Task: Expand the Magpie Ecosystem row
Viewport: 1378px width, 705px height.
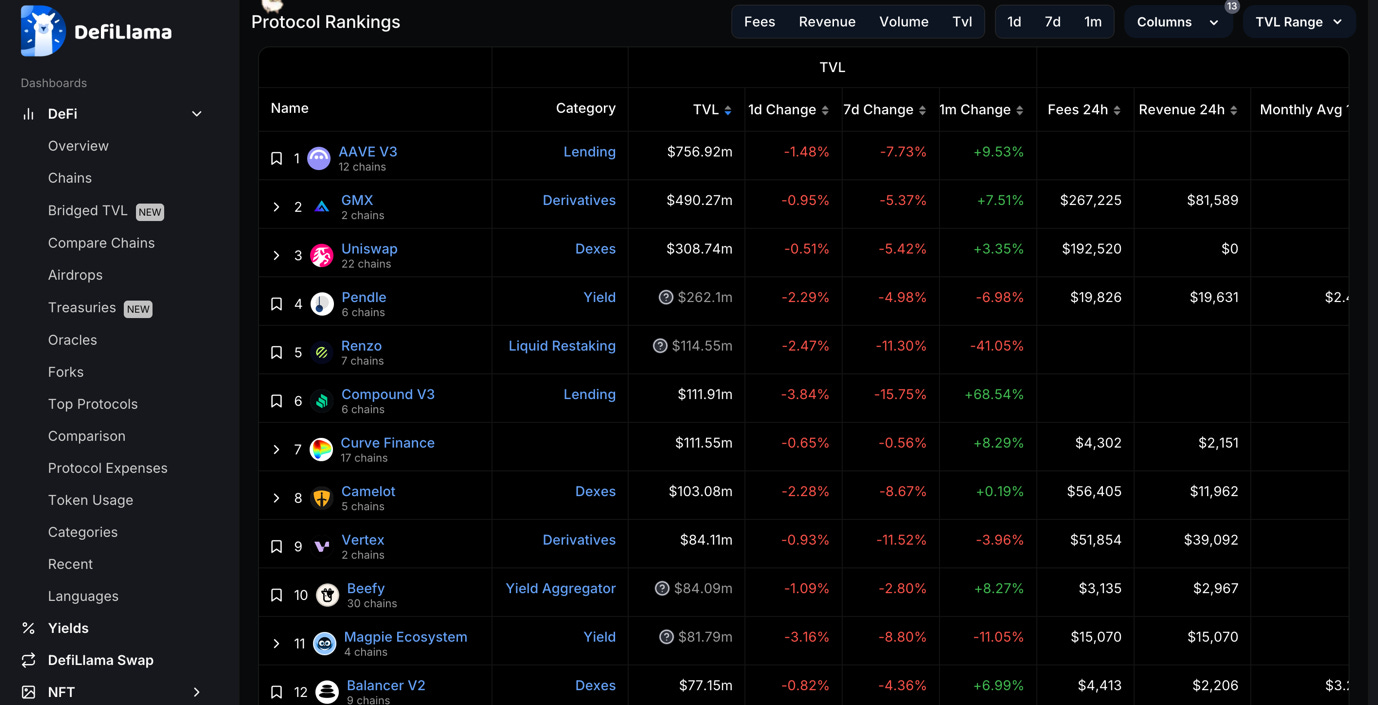Action: click(x=277, y=643)
